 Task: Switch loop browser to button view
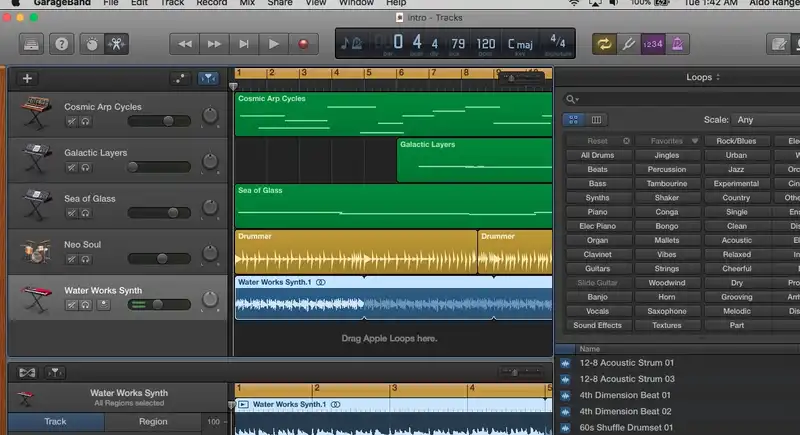(573, 120)
